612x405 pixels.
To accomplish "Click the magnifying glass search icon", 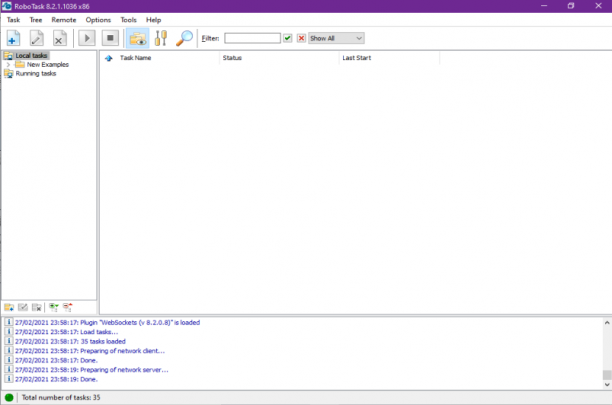I will point(184,38).
